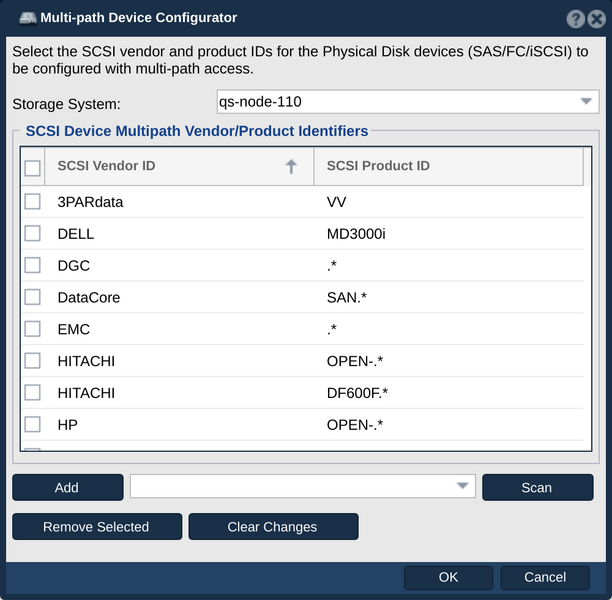Viewport: 612px width, 600px height.
Task: Select the DGC vendor text
Action: point(74,266)
